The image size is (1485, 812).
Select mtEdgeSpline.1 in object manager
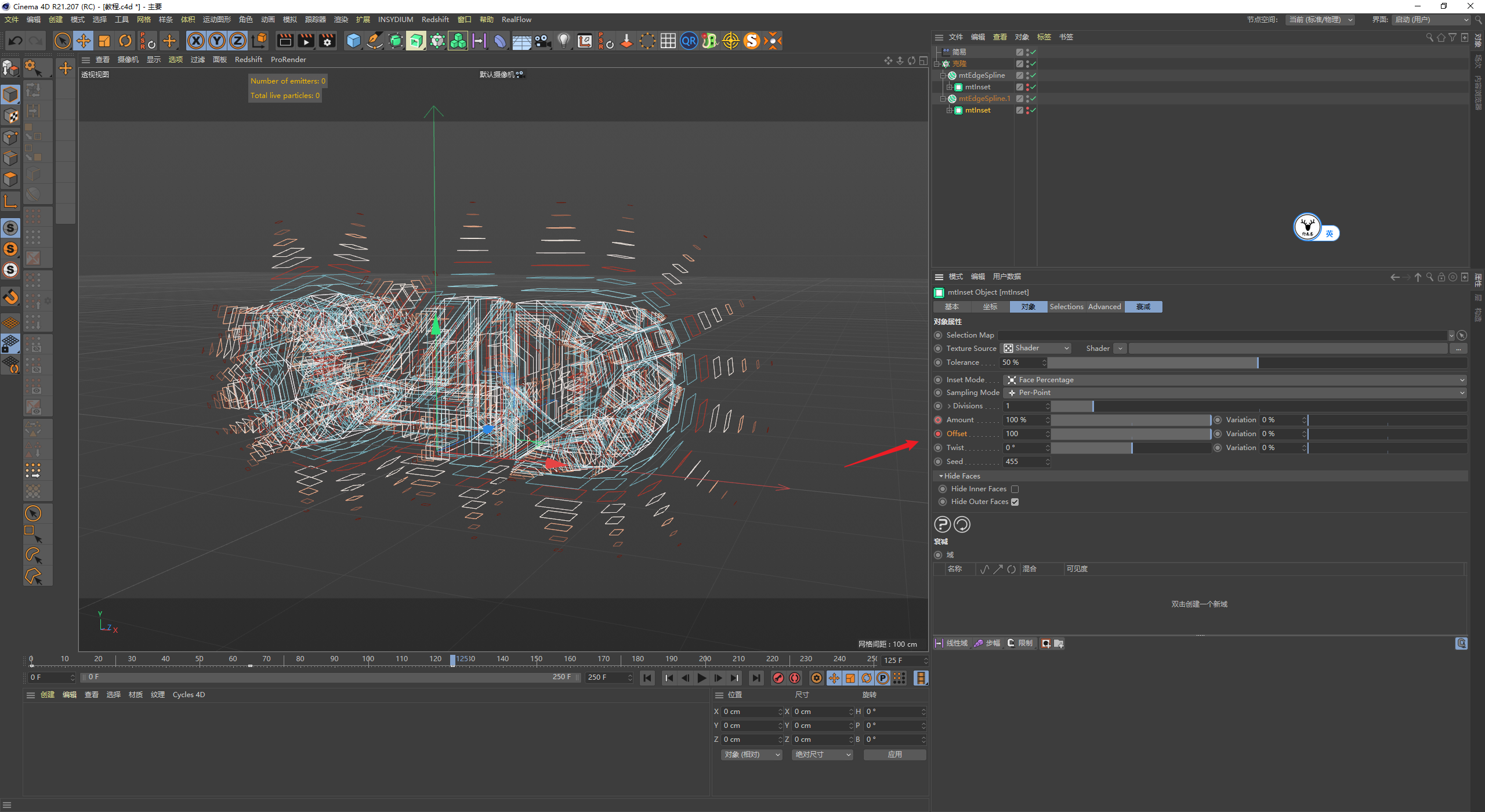point(984,99)
